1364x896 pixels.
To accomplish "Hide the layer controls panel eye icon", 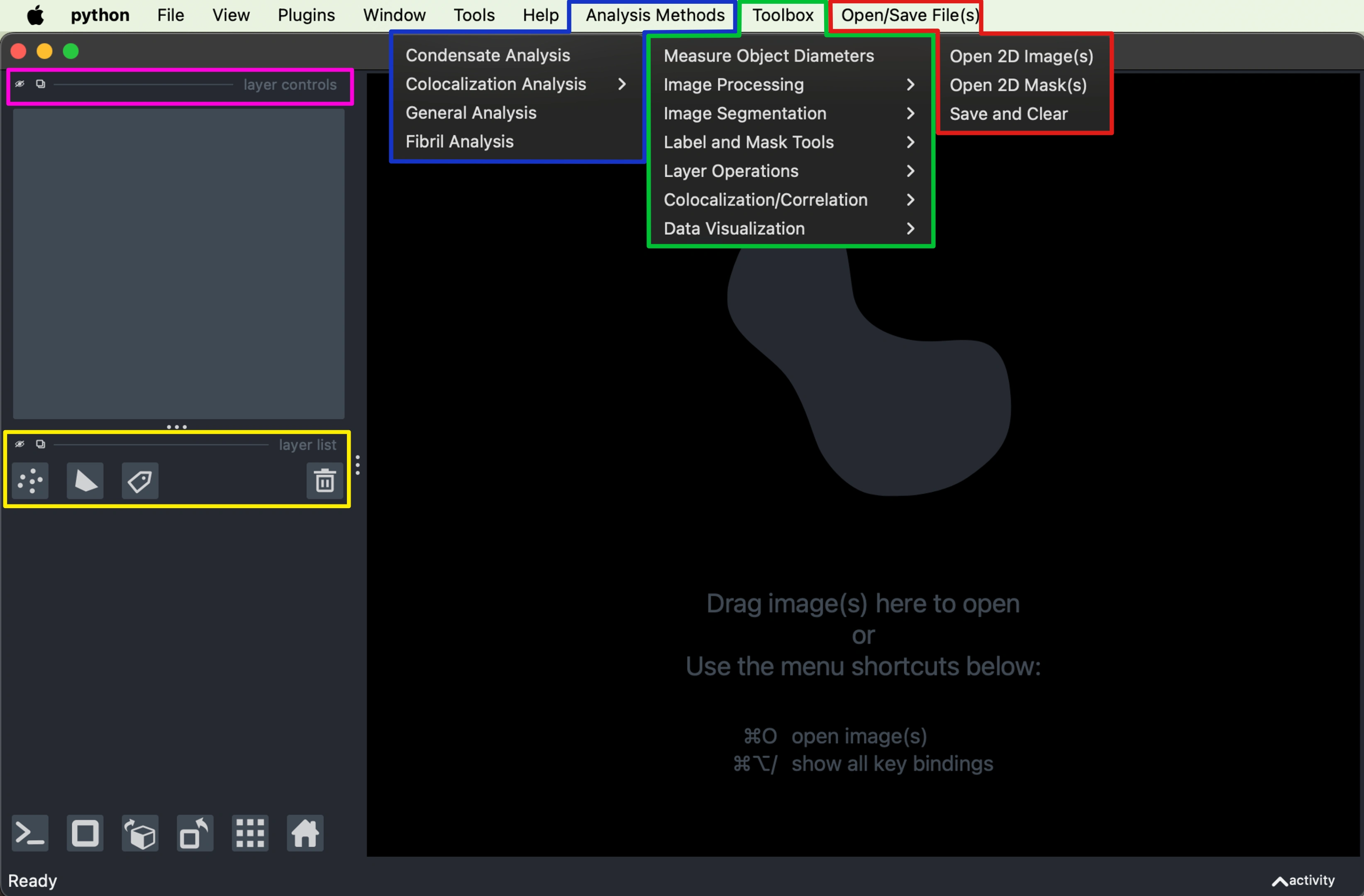I will [x=20, y=84].
